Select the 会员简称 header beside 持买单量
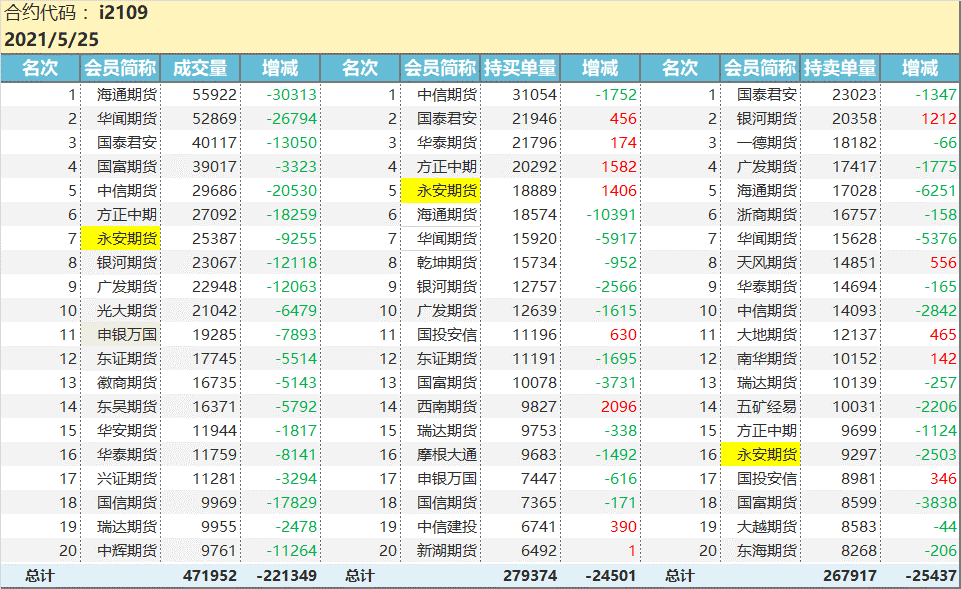Screen dimensions: 961x589 (x=440, y=68)
